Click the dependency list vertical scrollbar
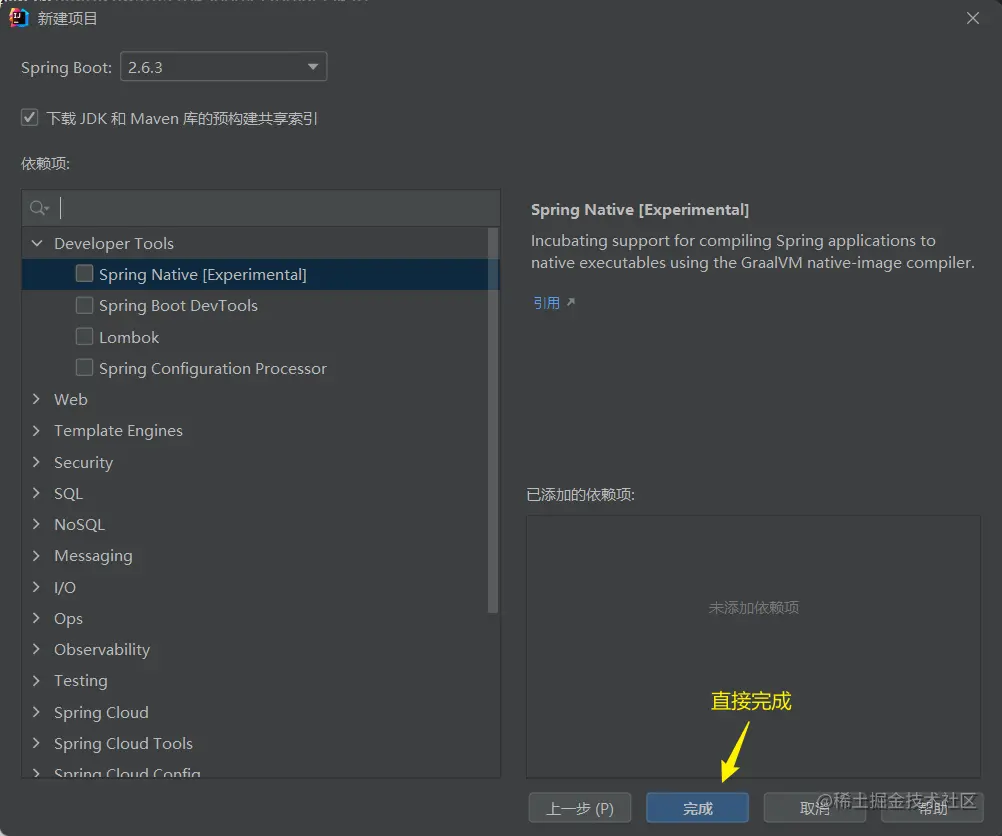Screen dimensions: 1002x836 [x=493, y=421]
